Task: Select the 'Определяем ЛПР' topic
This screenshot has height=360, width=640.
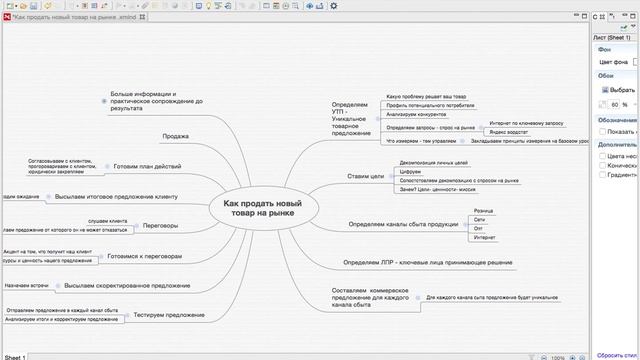Action: click(x=428, y=262)
